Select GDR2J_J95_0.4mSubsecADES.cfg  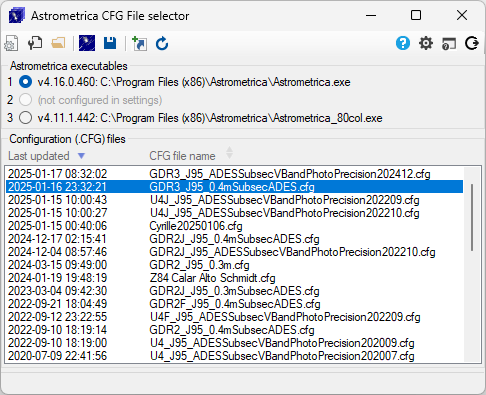point(234,239)
